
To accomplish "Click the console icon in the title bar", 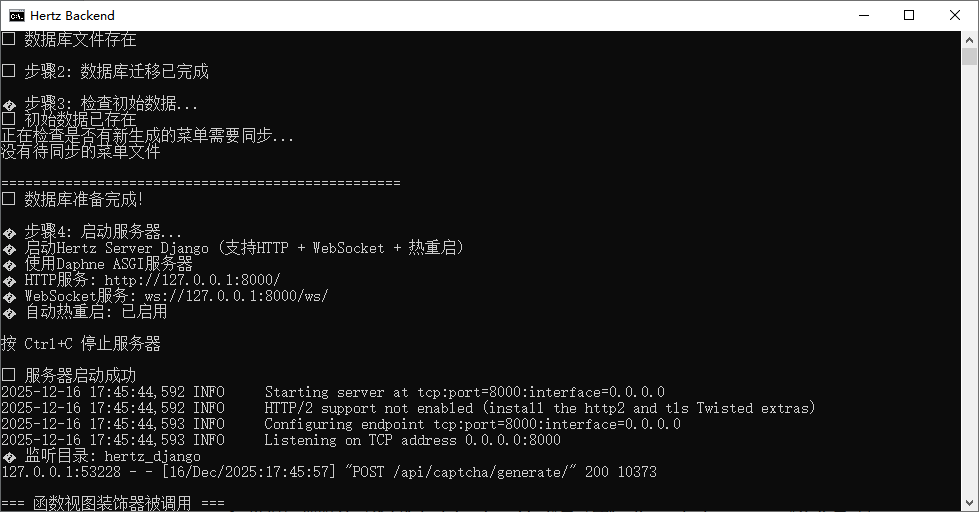I will [x=17, y=15].
